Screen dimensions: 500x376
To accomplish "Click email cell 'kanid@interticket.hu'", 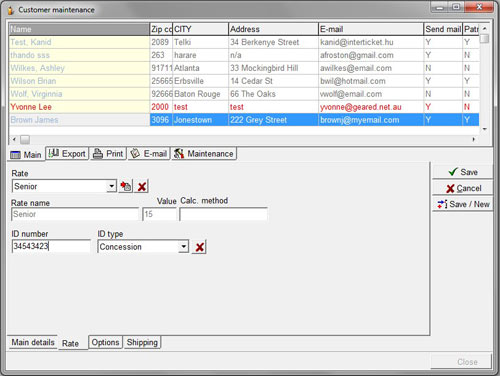I will pyautogui.click(x=371, y=42).
